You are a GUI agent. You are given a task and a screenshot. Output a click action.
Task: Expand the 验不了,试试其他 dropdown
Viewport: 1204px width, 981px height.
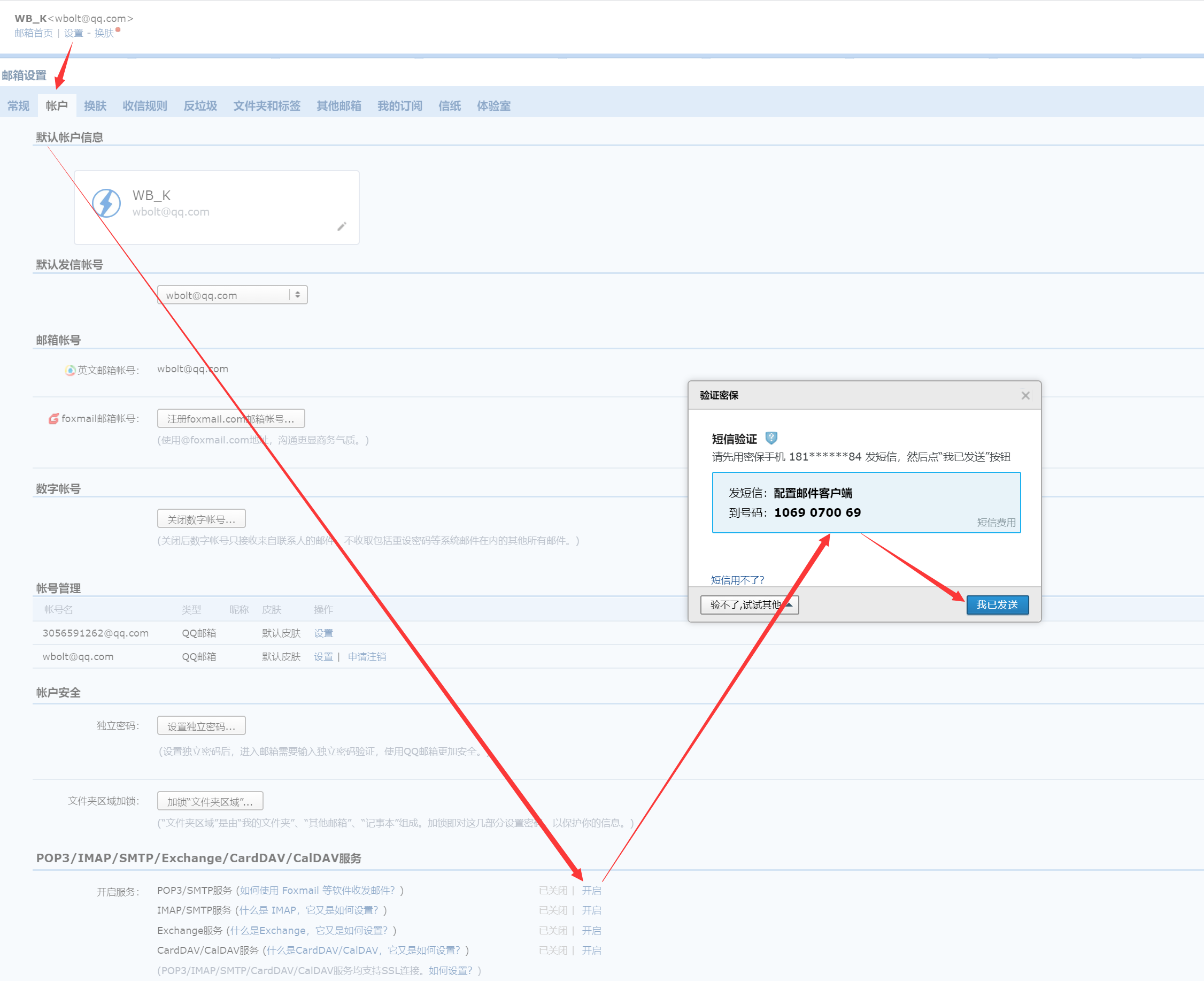749,604
